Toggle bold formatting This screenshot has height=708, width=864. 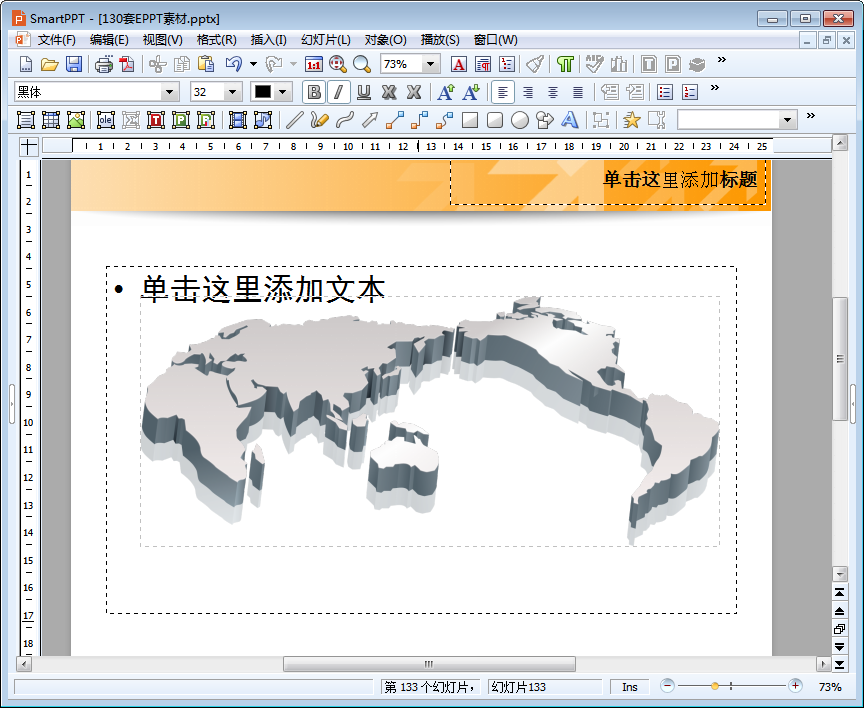point(314,92)
